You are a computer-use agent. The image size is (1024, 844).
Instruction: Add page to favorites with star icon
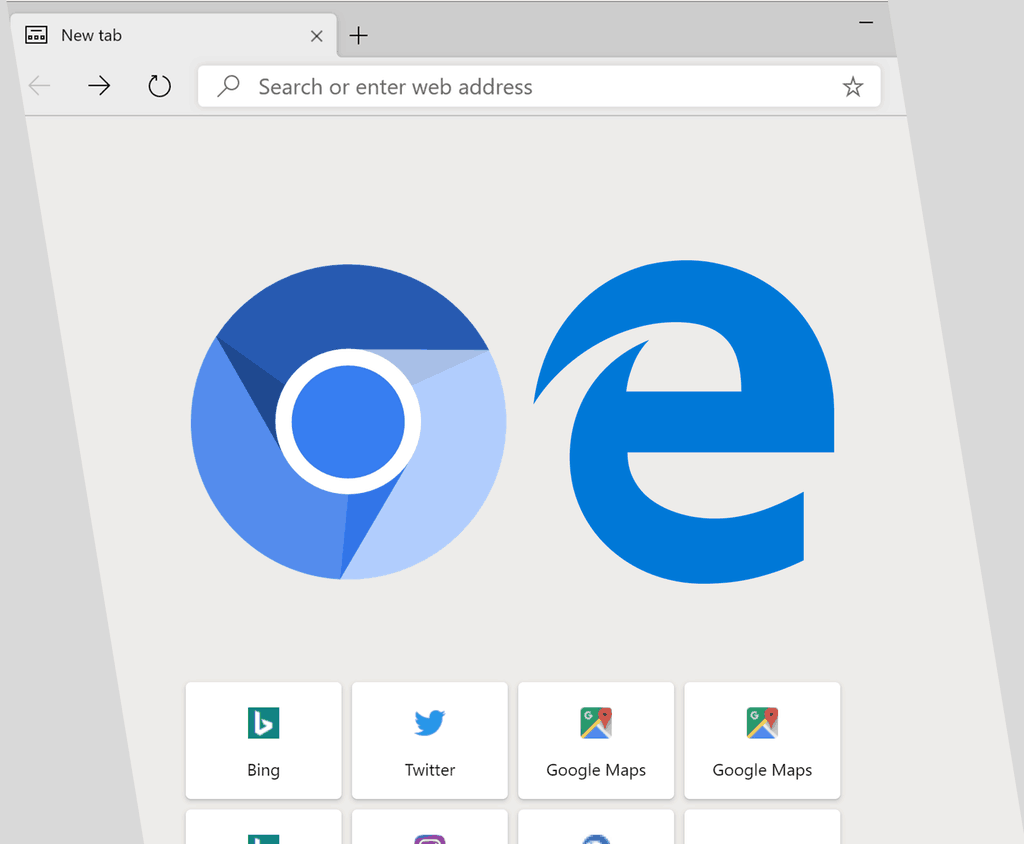coord(852,86)
